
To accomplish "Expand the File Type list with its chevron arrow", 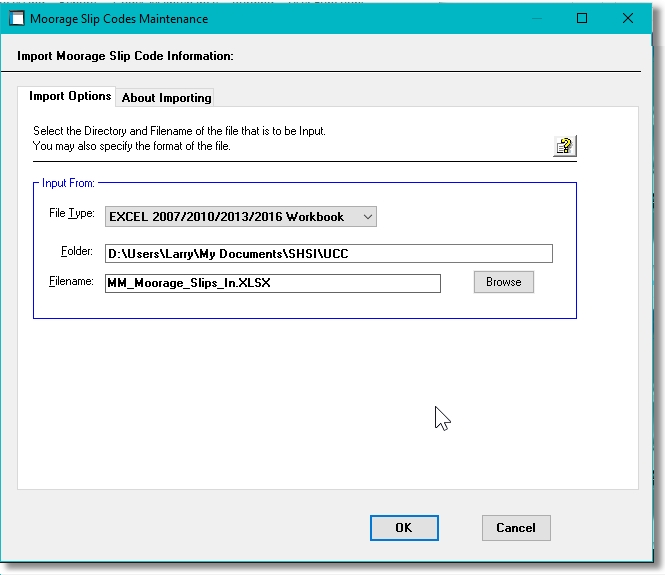I will click(367, 216).
